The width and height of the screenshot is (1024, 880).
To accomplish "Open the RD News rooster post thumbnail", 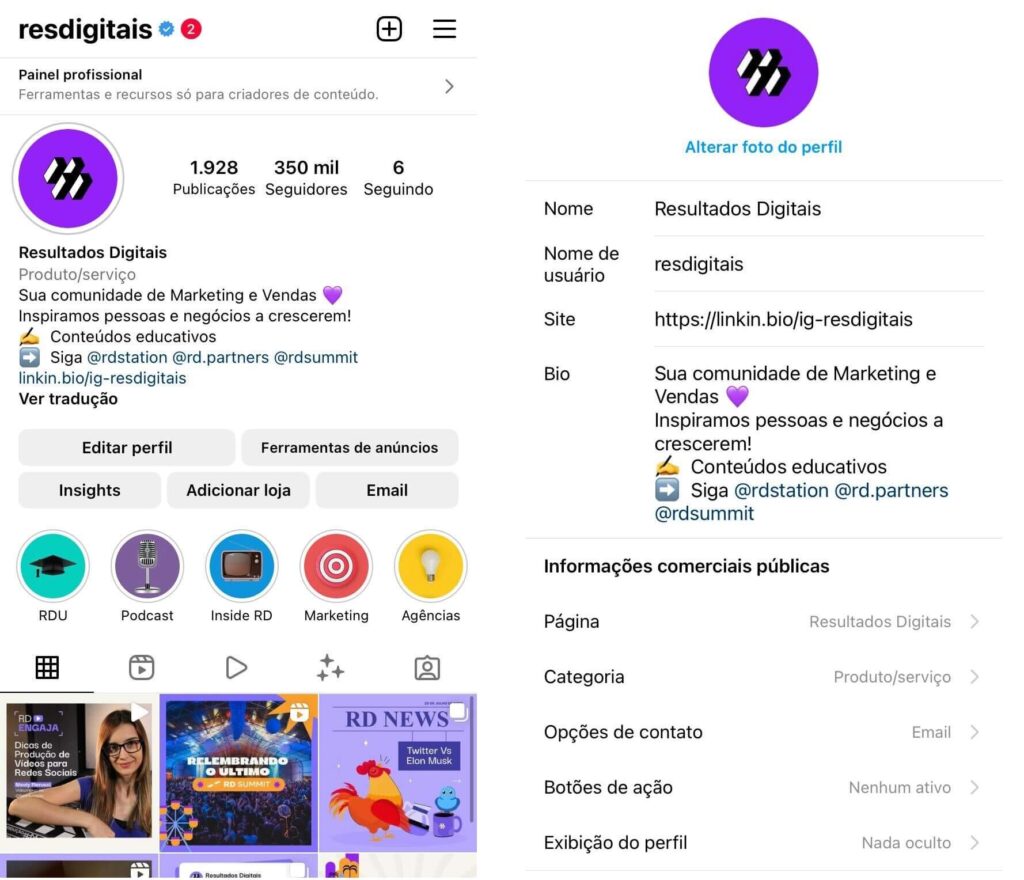I will click(398, 772).
